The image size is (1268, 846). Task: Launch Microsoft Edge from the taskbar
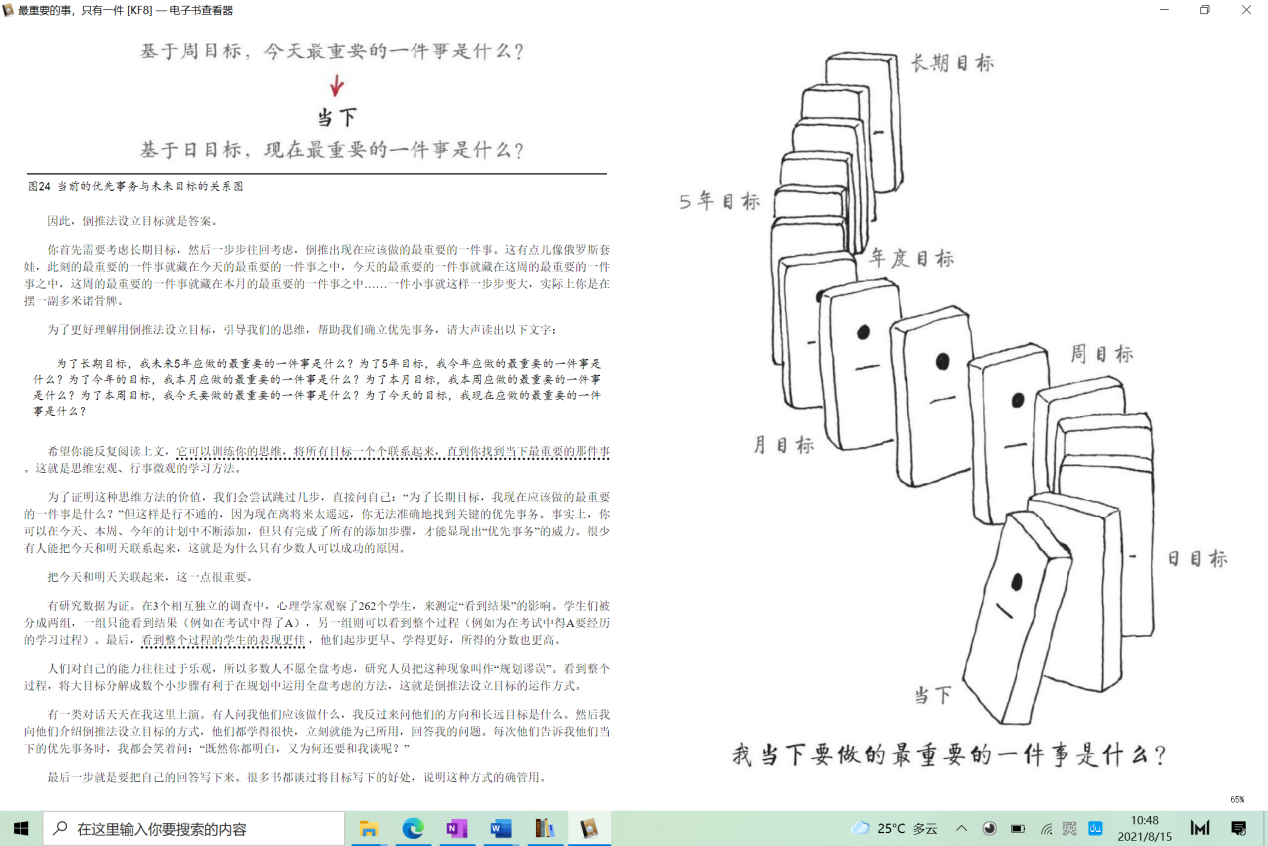(x=413, y=828)
